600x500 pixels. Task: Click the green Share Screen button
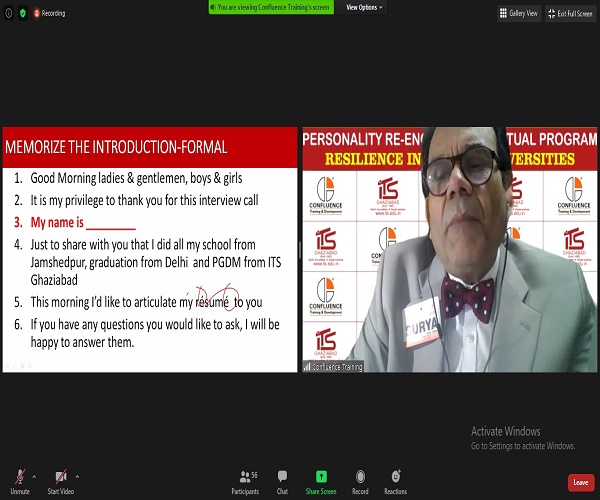(x=321, y=482)
